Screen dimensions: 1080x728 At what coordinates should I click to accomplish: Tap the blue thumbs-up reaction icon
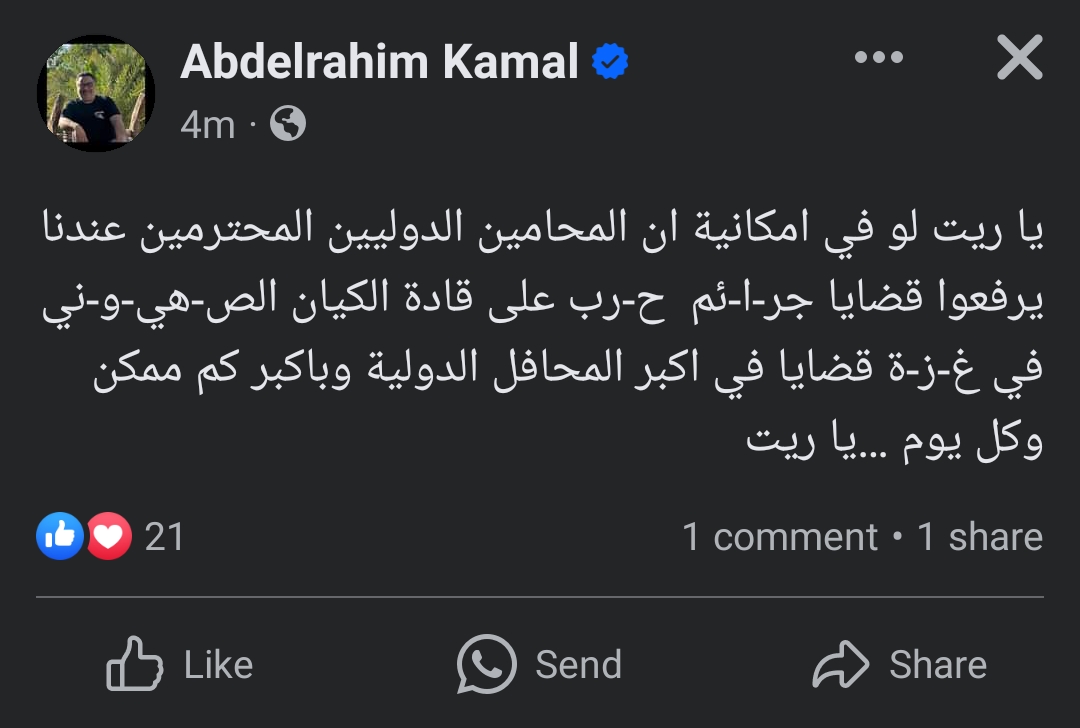(x=60, y=537)
